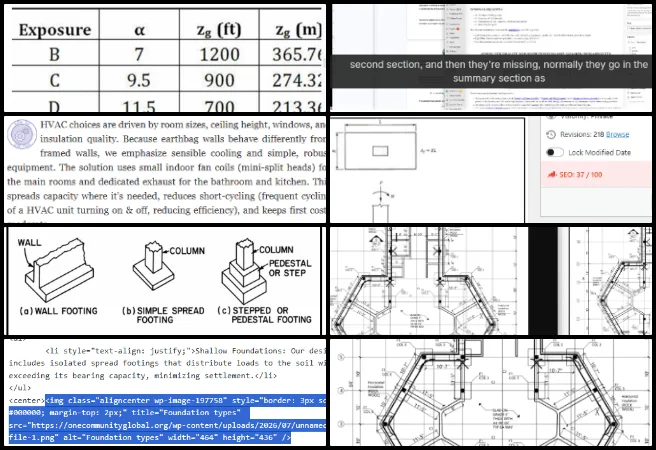
Task: Click the red SEO score chart icon
Action: tap(552, 174)
